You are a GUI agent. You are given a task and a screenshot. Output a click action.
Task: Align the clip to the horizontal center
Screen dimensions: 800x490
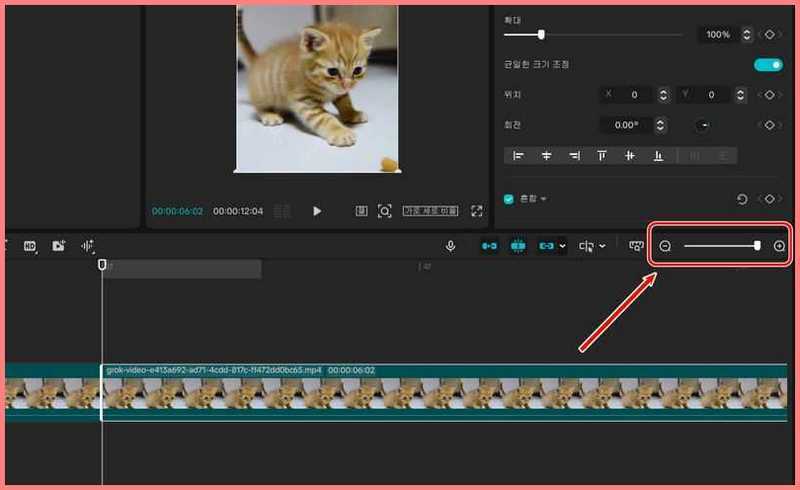[546, 155]
